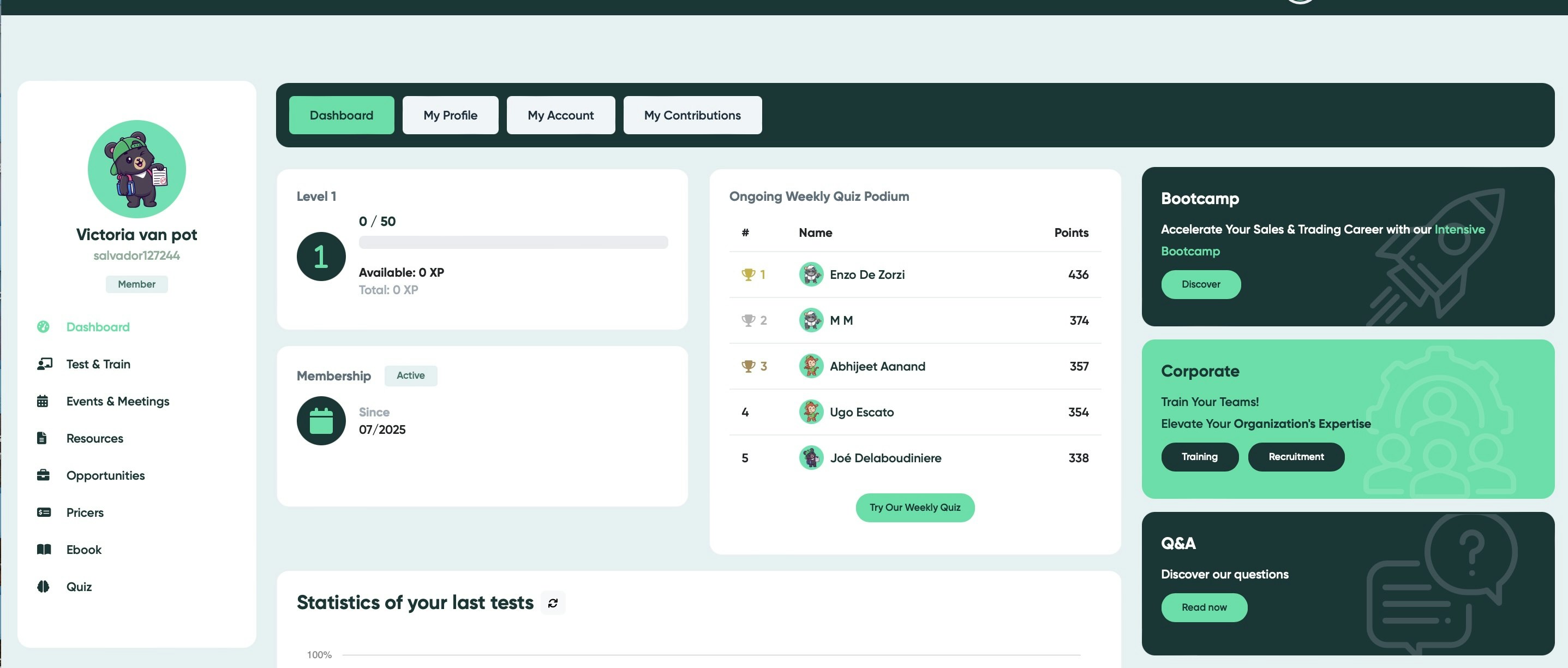Go to Resources in the sidebar

click(94, 438)
